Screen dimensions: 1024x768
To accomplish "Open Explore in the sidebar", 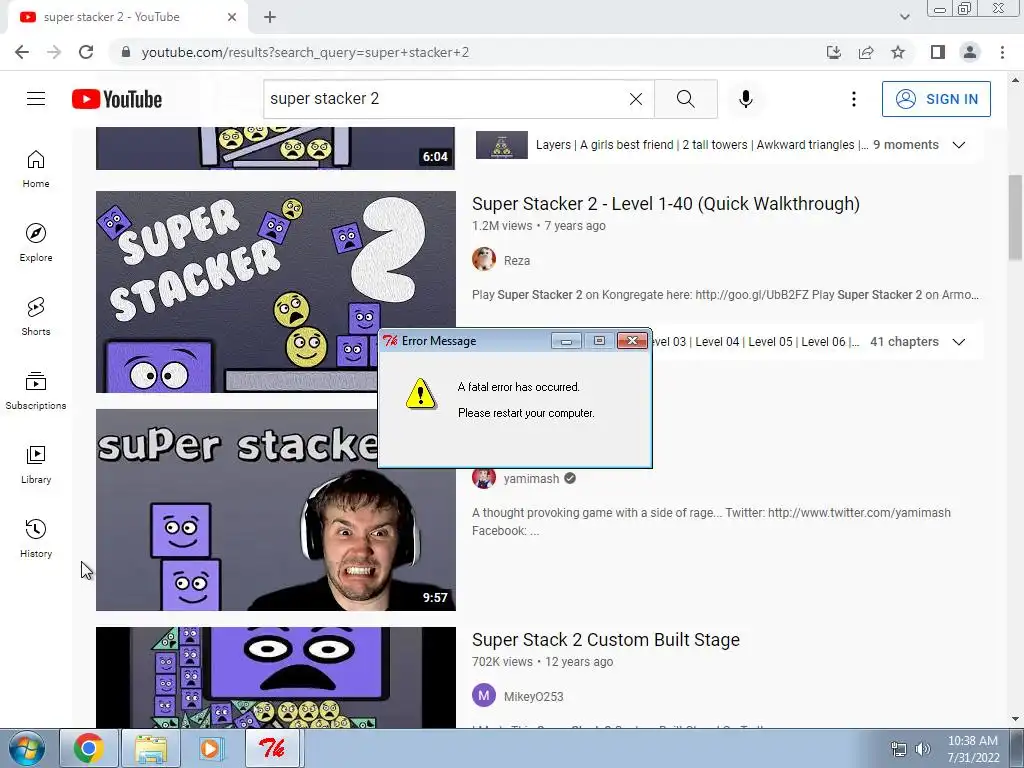I will click(x=36, y=243).
